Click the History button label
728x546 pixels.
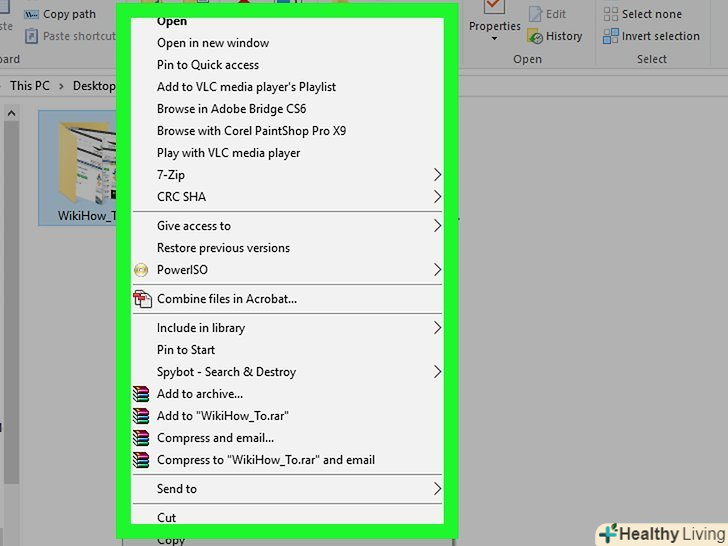click(x=564, y=36)
